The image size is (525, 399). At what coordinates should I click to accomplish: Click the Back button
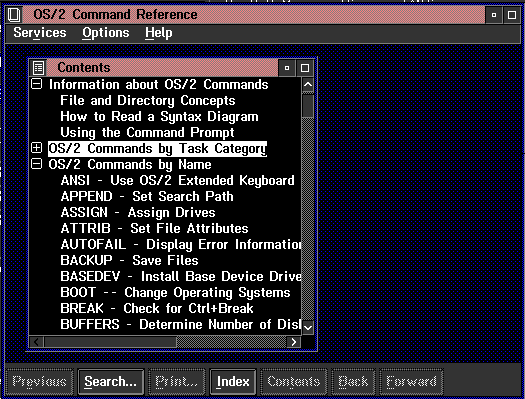click(353, 382)
